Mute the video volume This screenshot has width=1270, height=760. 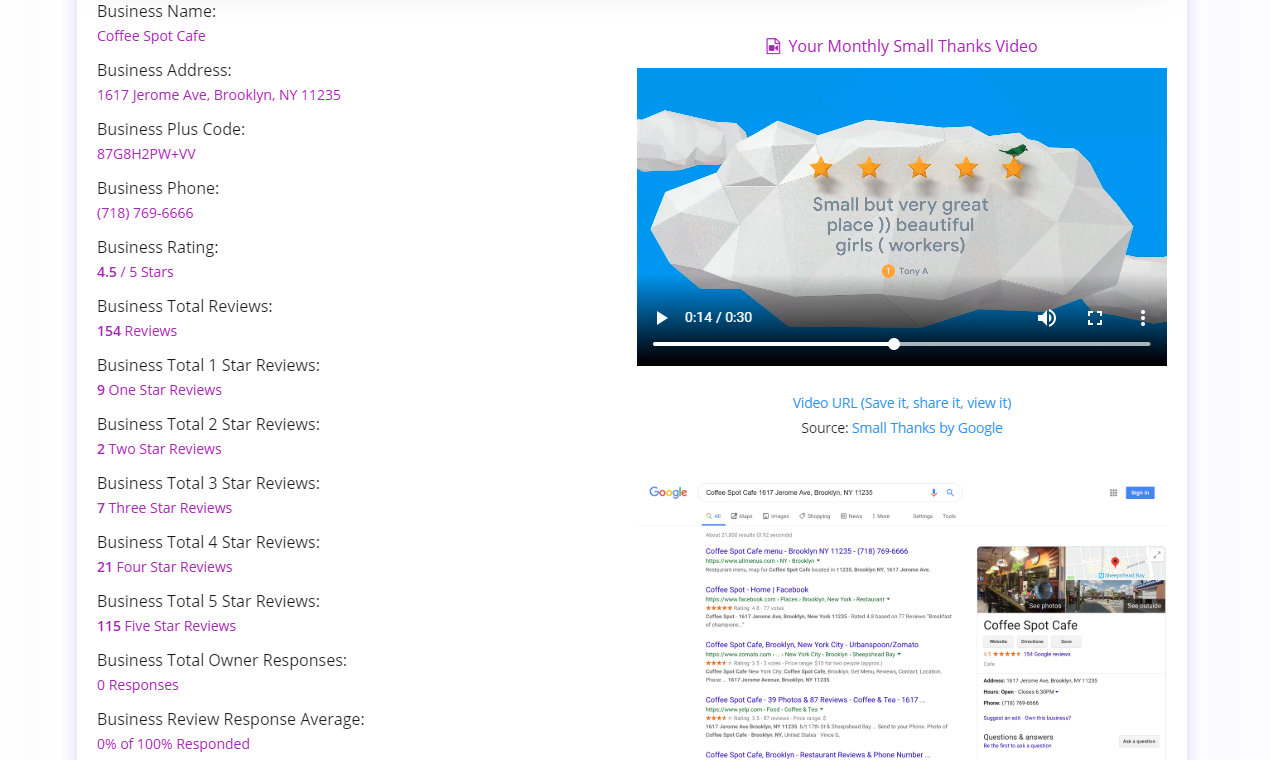click(x=1047, y=318)
